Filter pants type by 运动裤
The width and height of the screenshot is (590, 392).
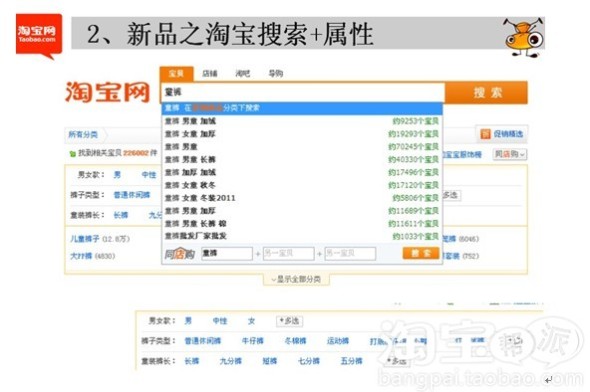(x=338, y=341)
